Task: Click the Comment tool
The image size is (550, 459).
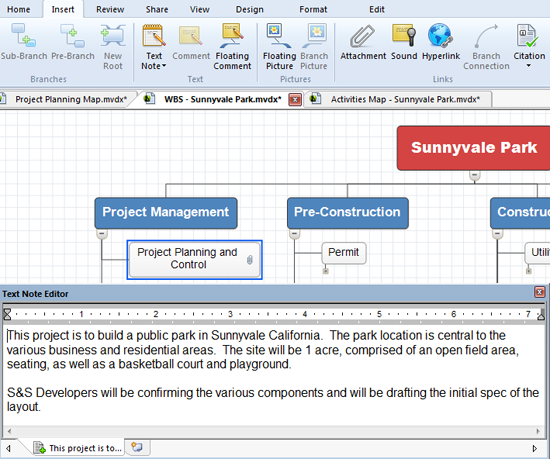Action: 191,42
